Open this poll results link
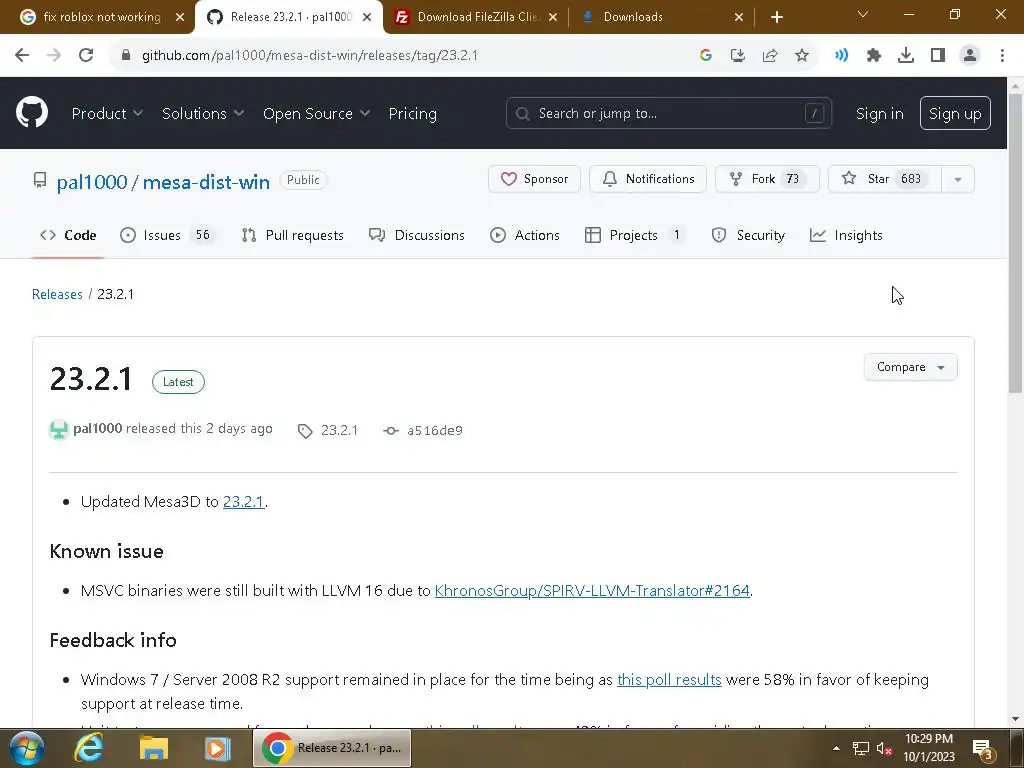Screen dimensions: 1024x768 click(669, 679)
